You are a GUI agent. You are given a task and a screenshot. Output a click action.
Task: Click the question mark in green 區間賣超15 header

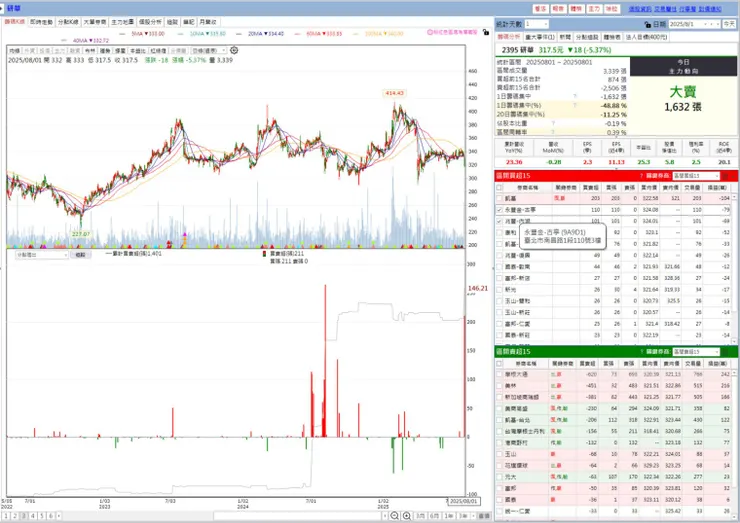(641, 352)
